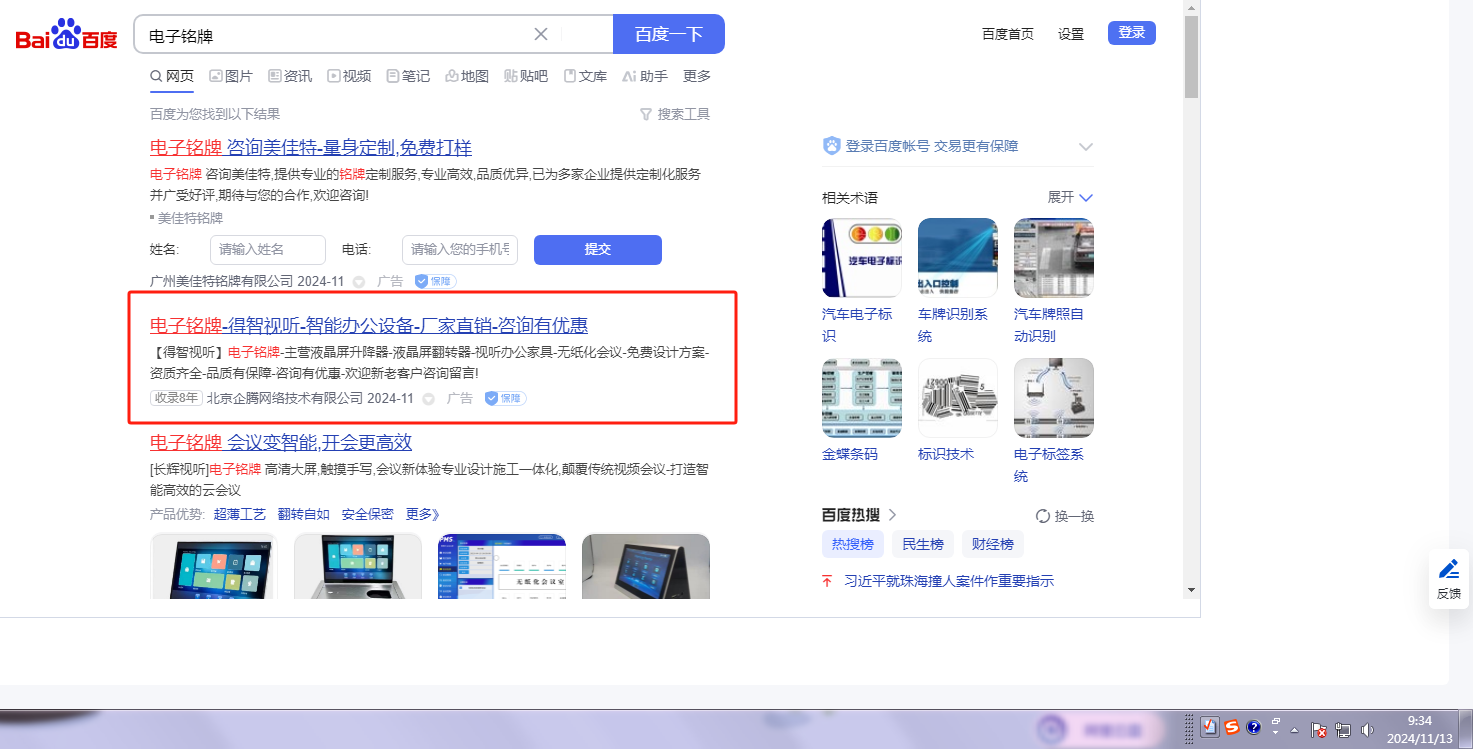Click the 登录百度帐号 shield paw icon
This screenshot has height=749, width=1473.
[832, 146]
